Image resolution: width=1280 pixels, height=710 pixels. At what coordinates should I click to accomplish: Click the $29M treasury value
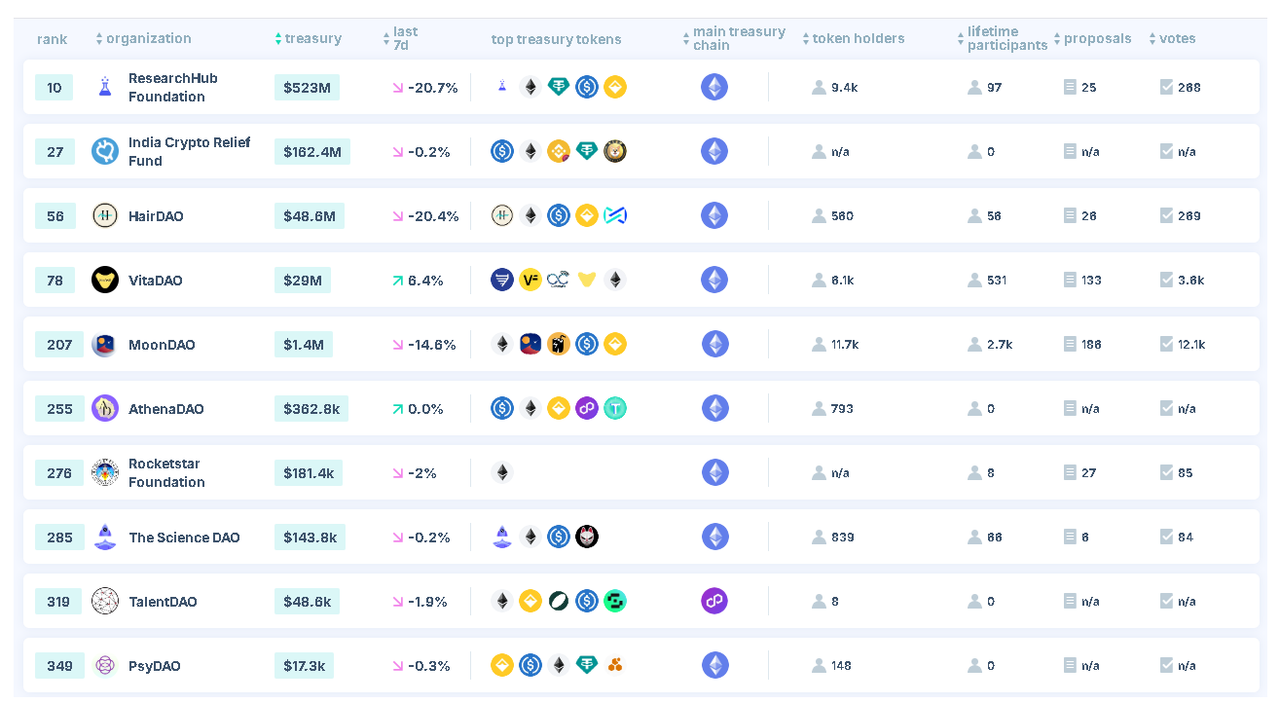pyautogui.click(x=302, y=280)
